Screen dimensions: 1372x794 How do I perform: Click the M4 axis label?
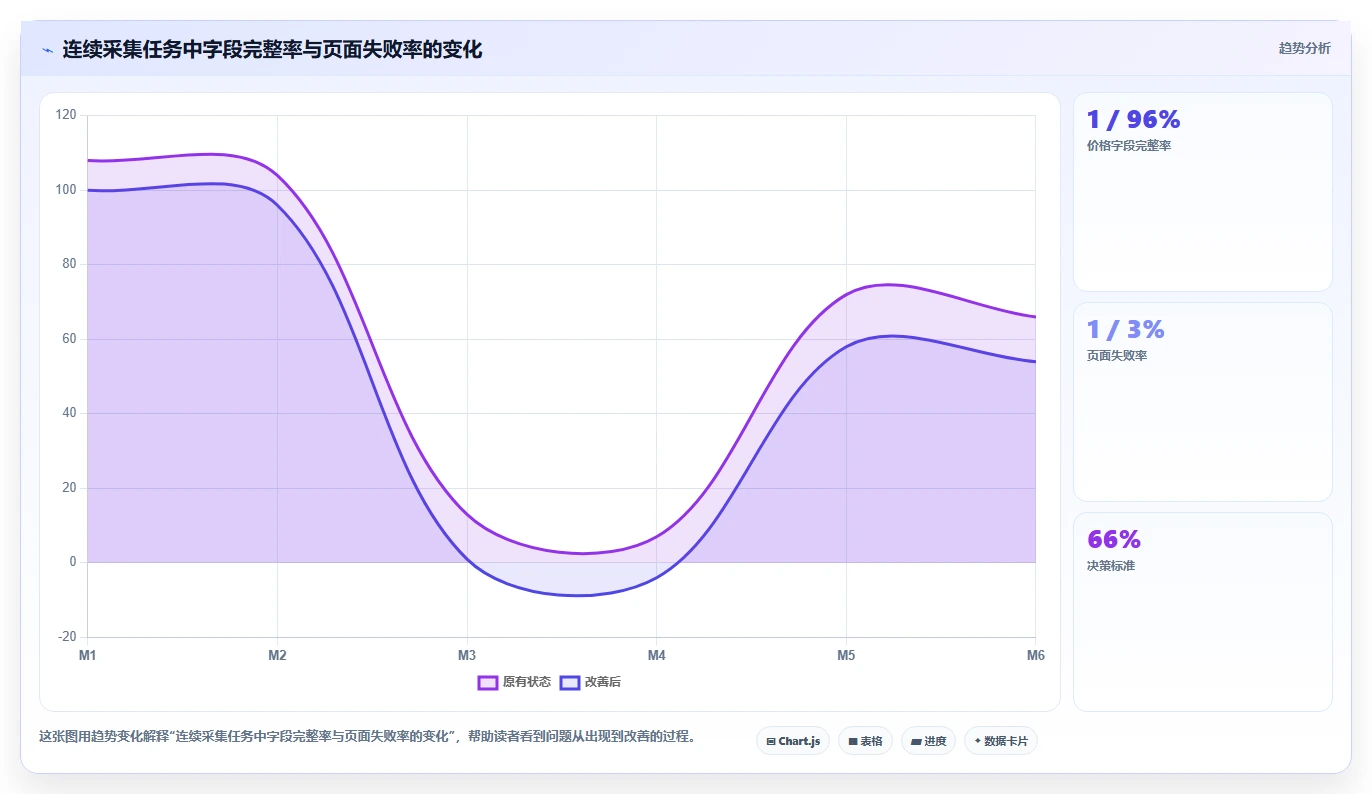[656, 655]
